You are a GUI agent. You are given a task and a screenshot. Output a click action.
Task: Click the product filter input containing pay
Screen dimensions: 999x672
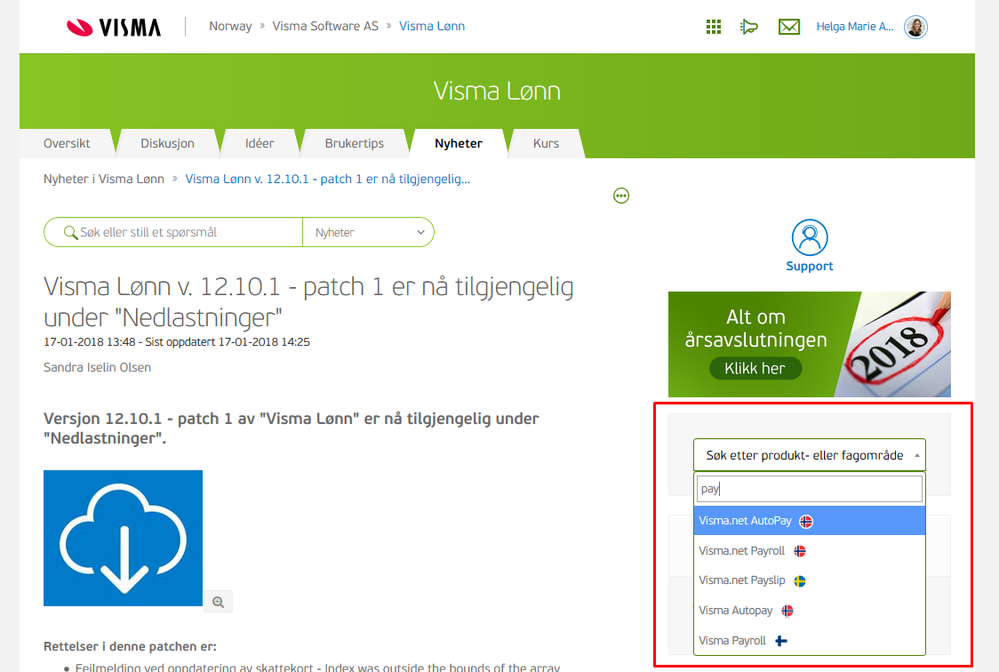pos(809,489)
